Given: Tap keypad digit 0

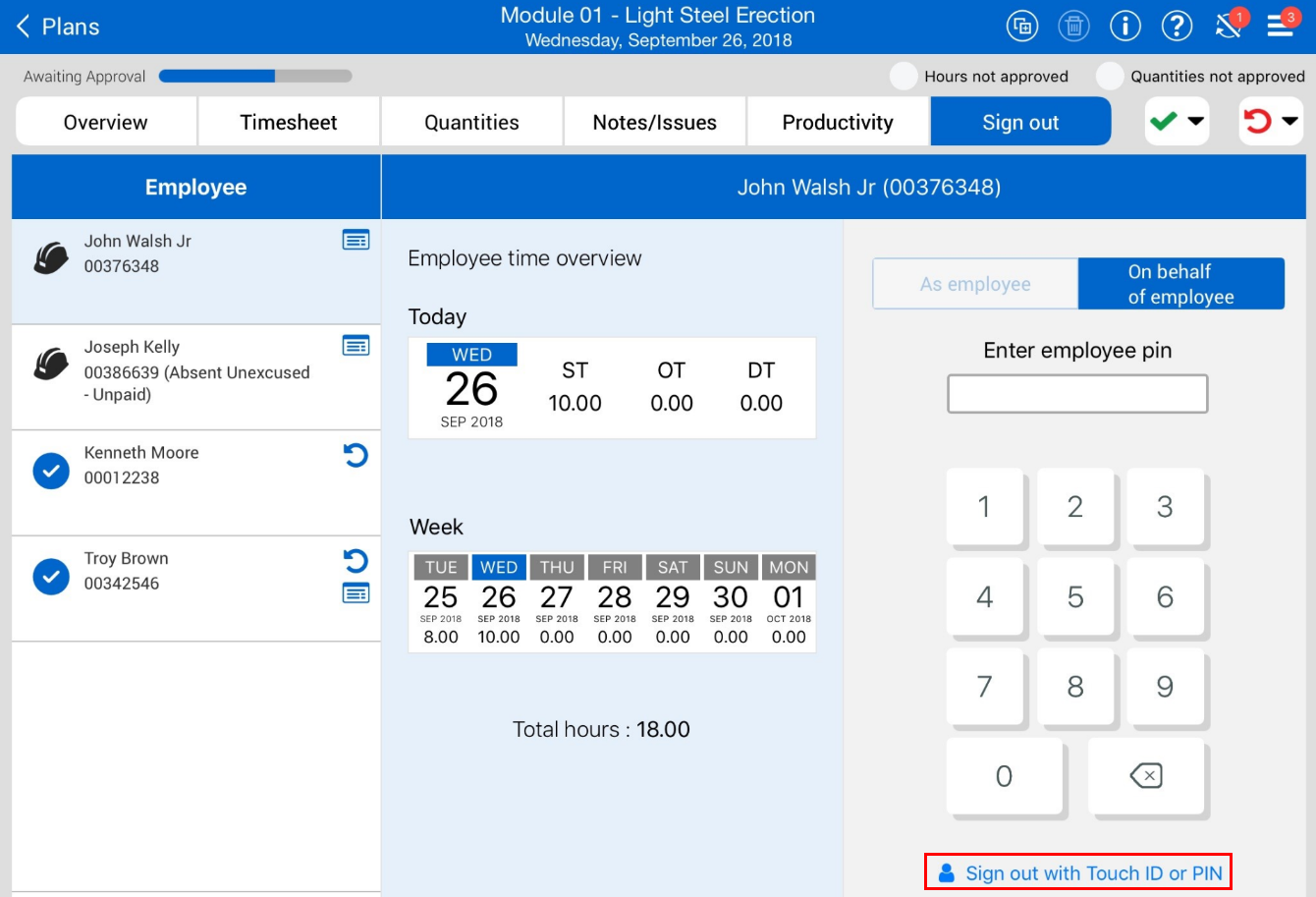Looking at the screenshot, I should coord(1004,776).
